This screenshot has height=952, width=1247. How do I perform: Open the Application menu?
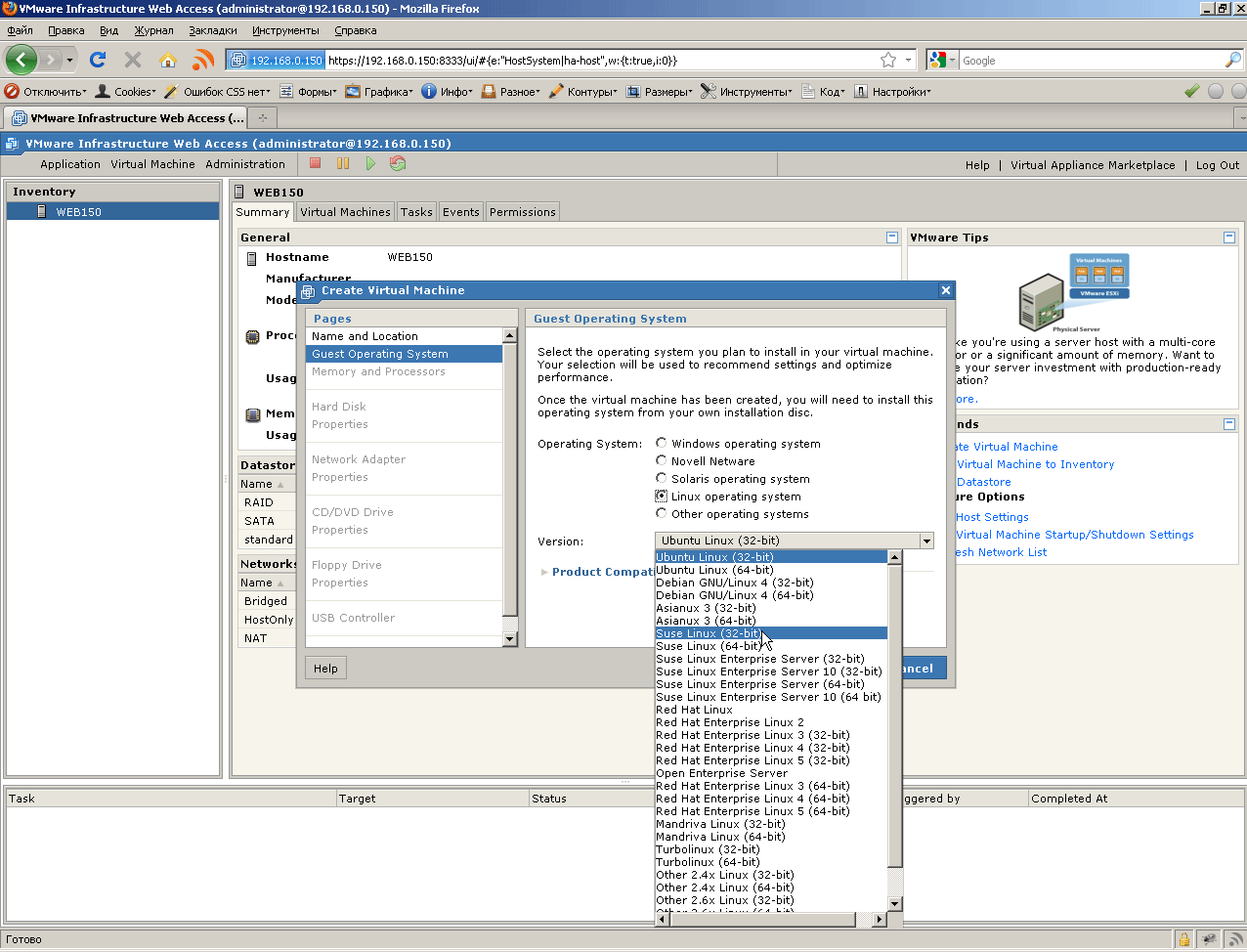70,164
